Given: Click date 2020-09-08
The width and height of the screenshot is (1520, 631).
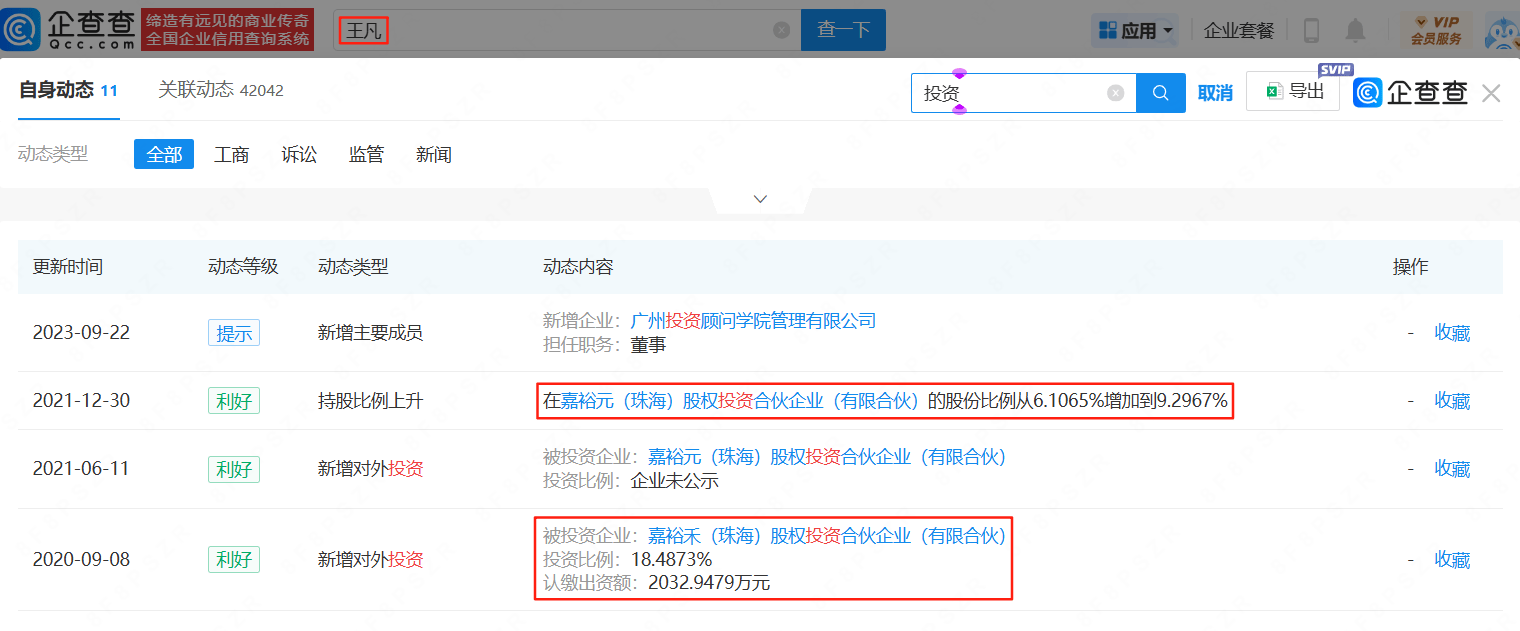Looking at the screenshot, I should coord(81,559).
